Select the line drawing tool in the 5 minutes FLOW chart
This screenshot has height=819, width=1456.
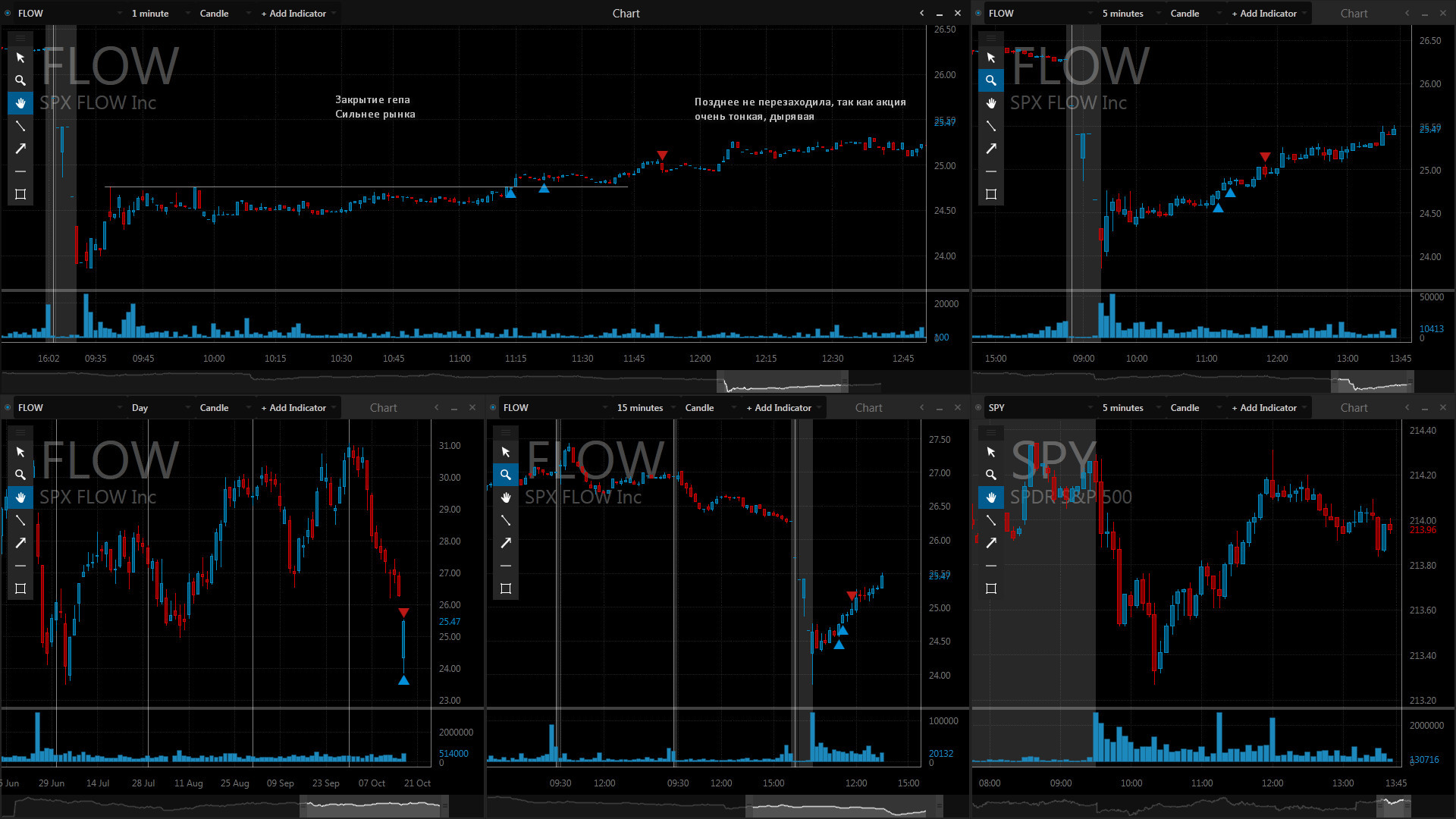point(991,126)
